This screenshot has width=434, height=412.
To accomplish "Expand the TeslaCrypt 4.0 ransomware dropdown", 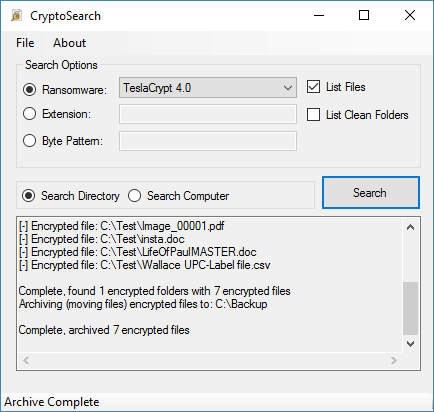I will coord(208,88).
